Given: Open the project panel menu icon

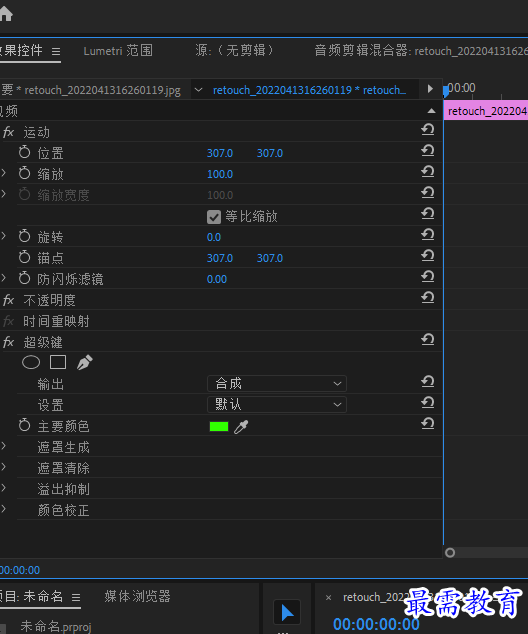Looking at the screenshot, I should click(76, 597).
